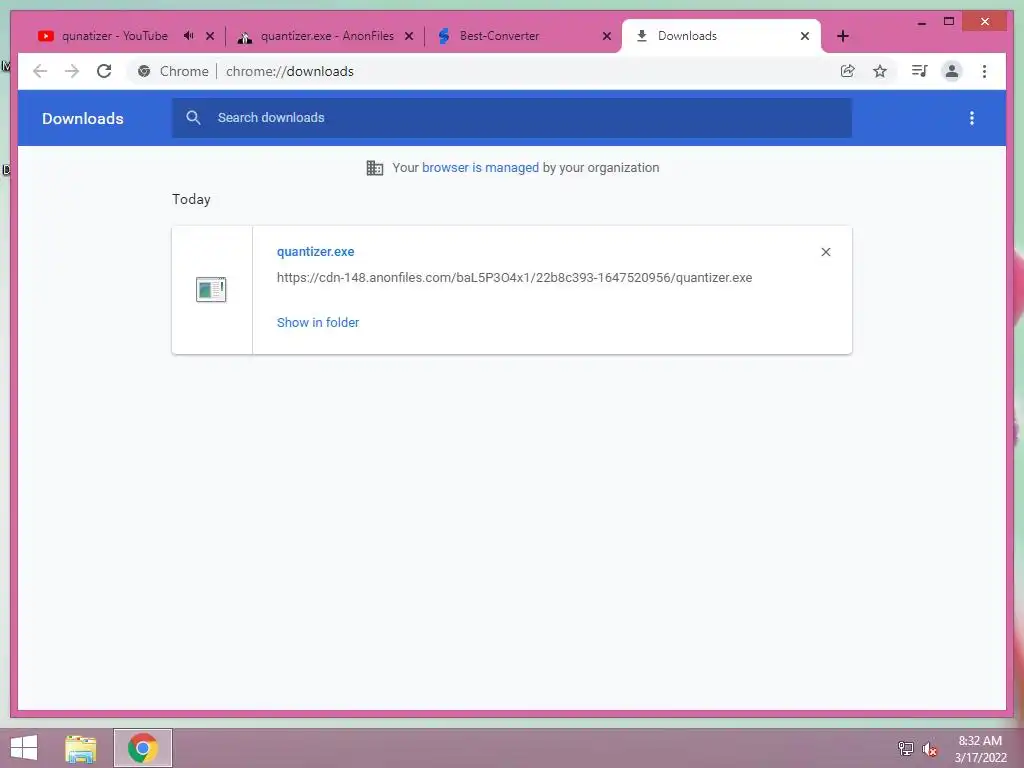Open the quantizer.exe file link

315,251
